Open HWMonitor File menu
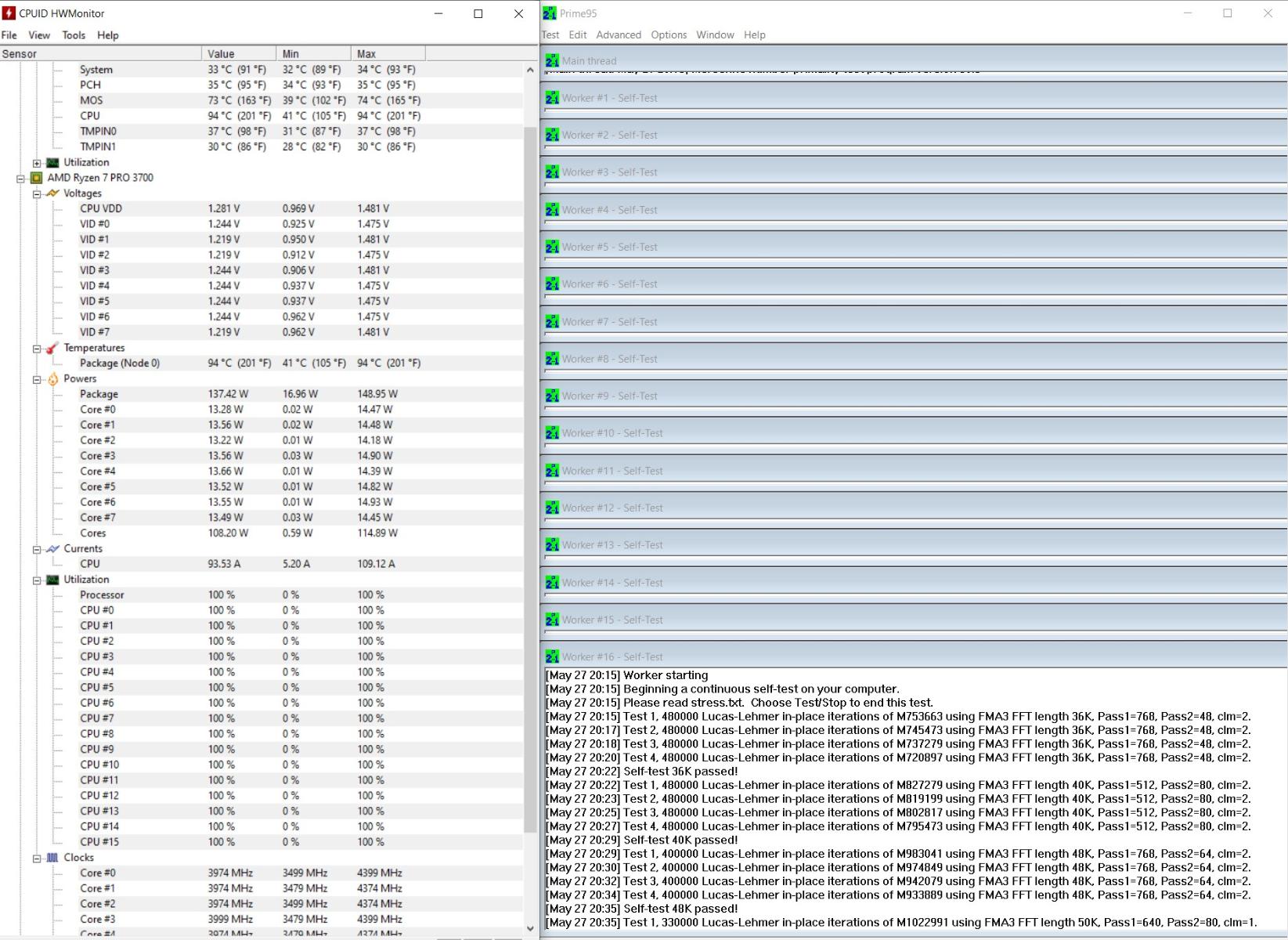Screen dimensions: 1288x940 (x=9, y=35)
